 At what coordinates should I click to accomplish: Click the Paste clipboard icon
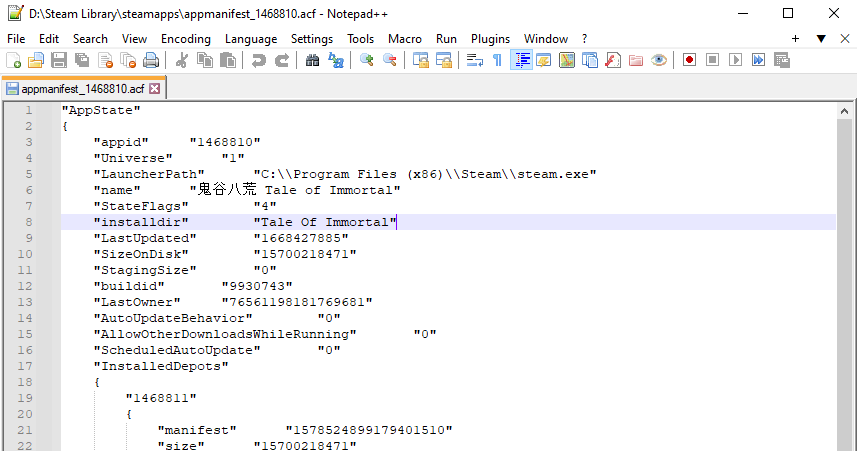pos(228,60)
